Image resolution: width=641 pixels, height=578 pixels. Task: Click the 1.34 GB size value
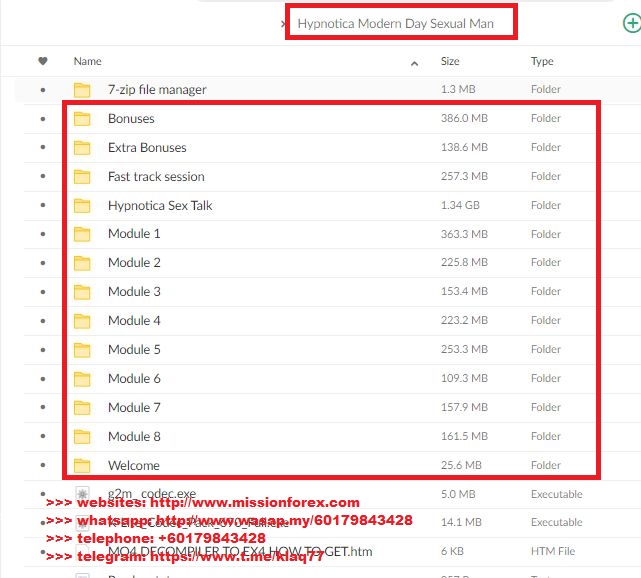click(460, 205)
